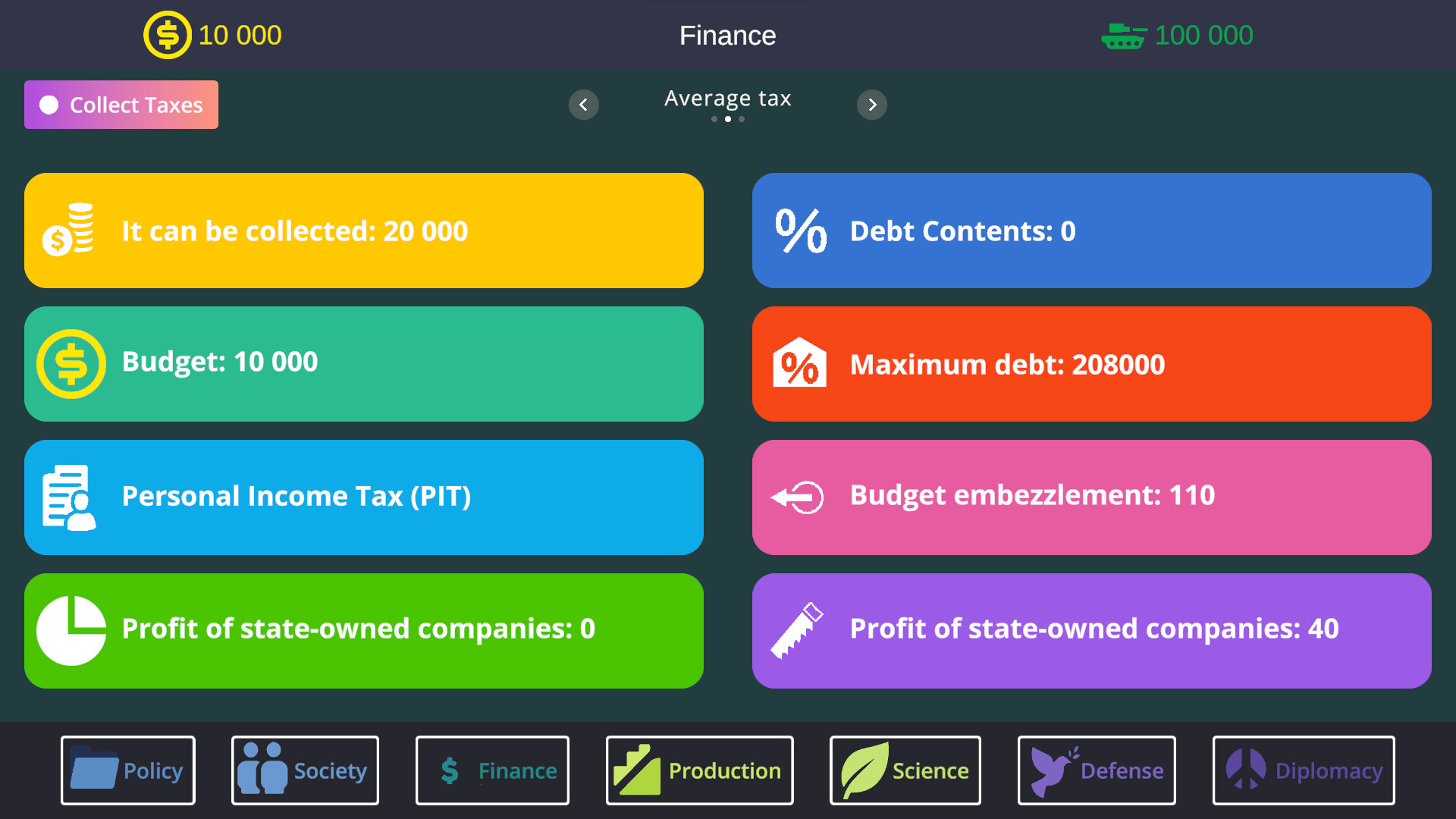Select previous tax level with left chevron

(x=583, y=105)
